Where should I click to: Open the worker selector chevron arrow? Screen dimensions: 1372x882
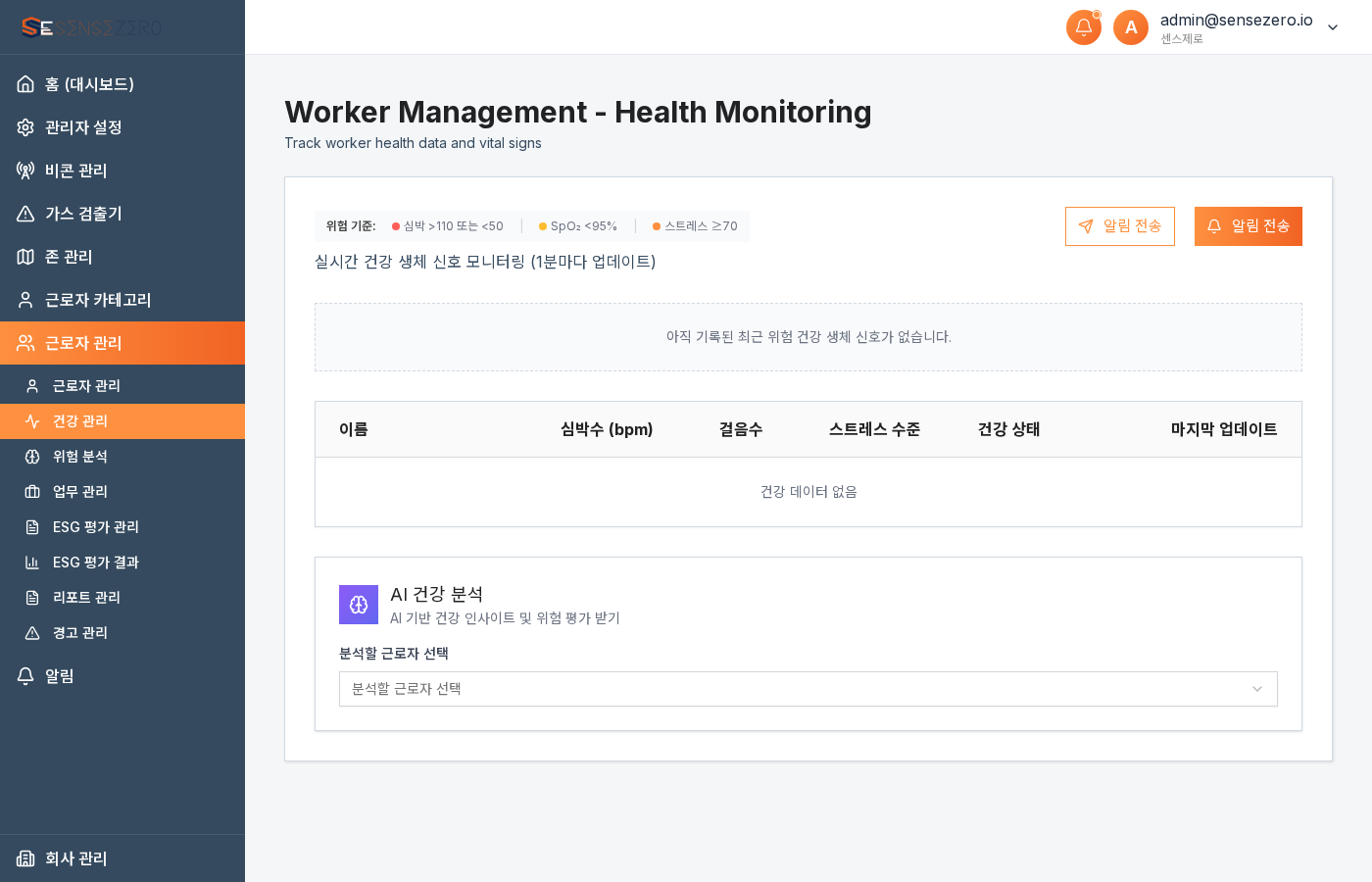coord(1256,689)
